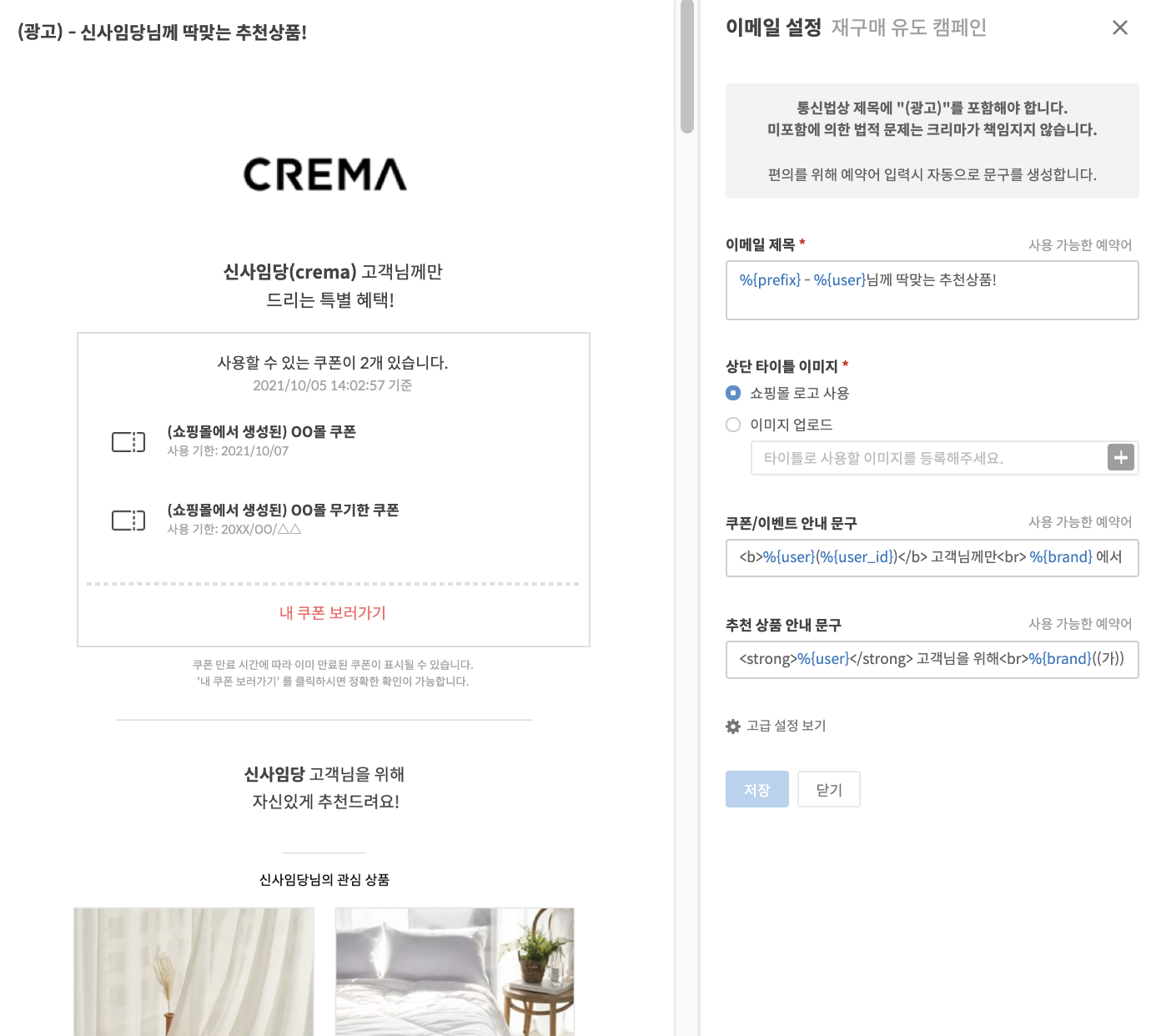The width and height of the screenshot is (1156, 1036).
Task: Select 쇼핑몰 로고 사용 radio option
Action: [x=733, y=393]
